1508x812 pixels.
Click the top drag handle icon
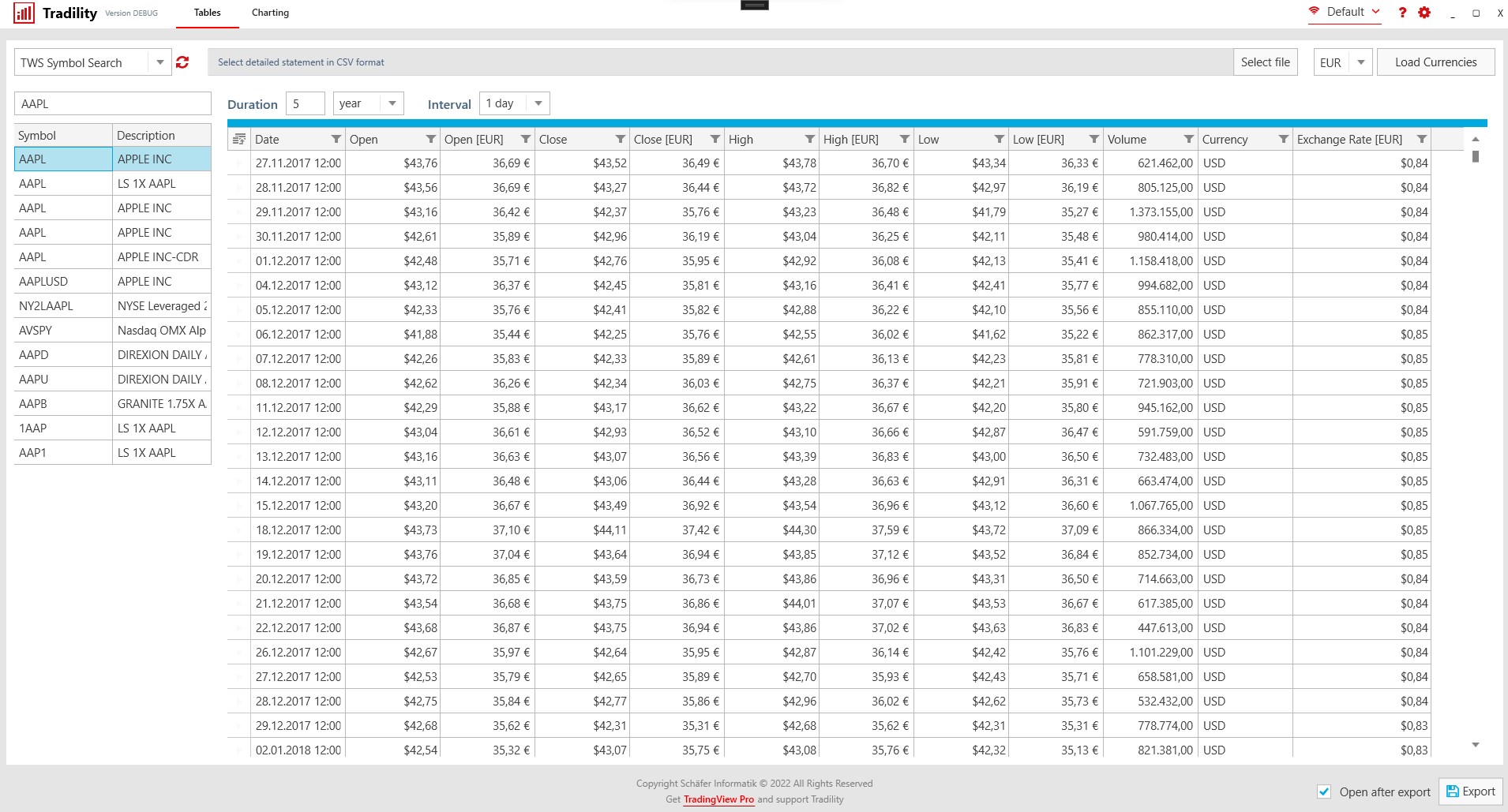(755, 6)
